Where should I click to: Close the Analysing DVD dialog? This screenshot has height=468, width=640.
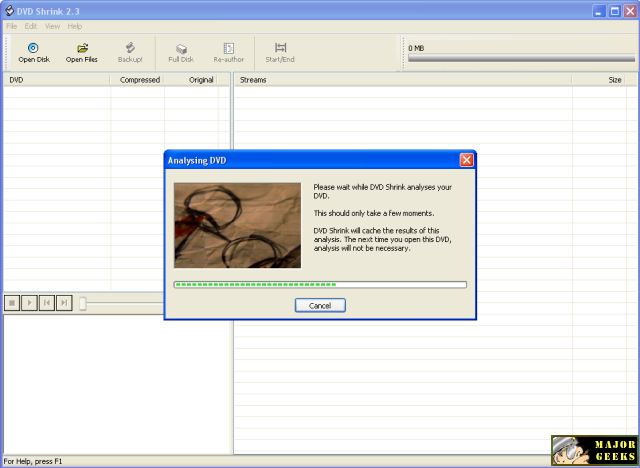point(467,160)
